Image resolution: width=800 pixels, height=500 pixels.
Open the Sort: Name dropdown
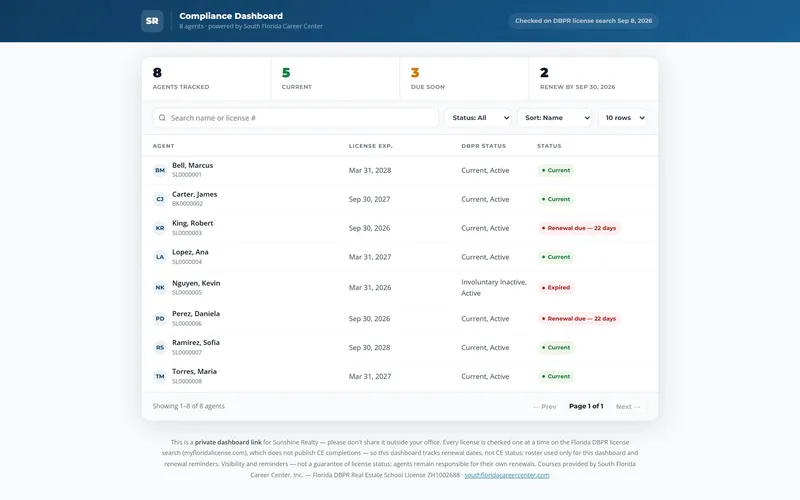point(555,118)
